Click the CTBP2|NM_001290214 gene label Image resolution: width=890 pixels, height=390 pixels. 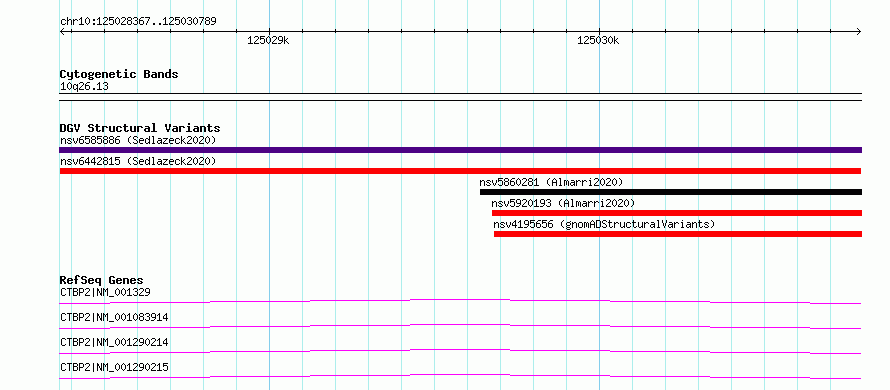click(114, 342)
